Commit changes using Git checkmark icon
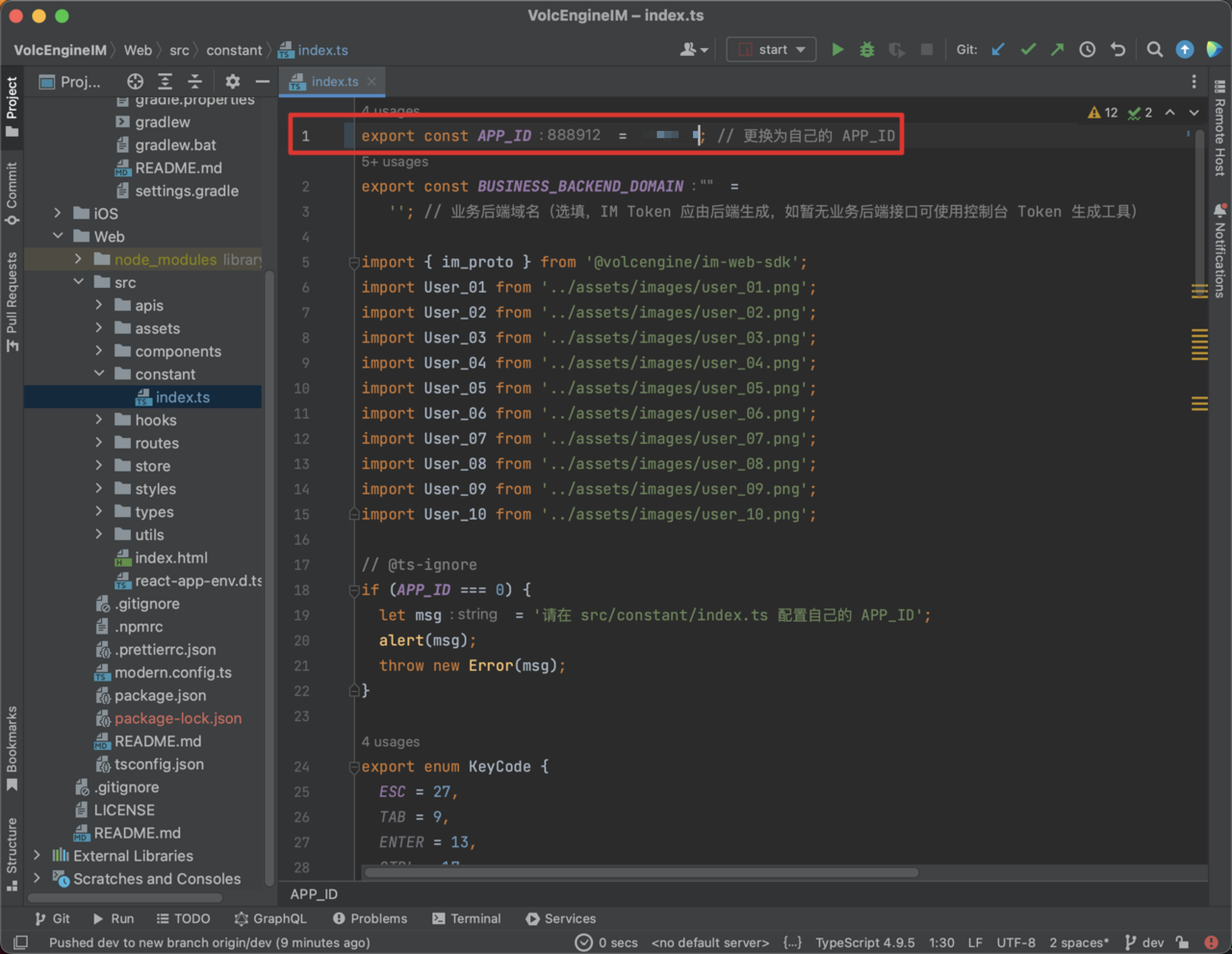 pyautogui.click(x=1028, y=50)
